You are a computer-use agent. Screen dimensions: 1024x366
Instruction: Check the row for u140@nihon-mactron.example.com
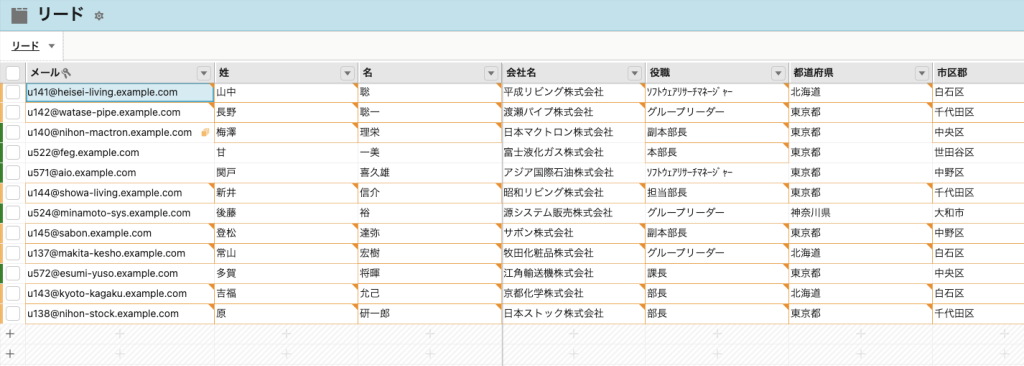(13, 133)
